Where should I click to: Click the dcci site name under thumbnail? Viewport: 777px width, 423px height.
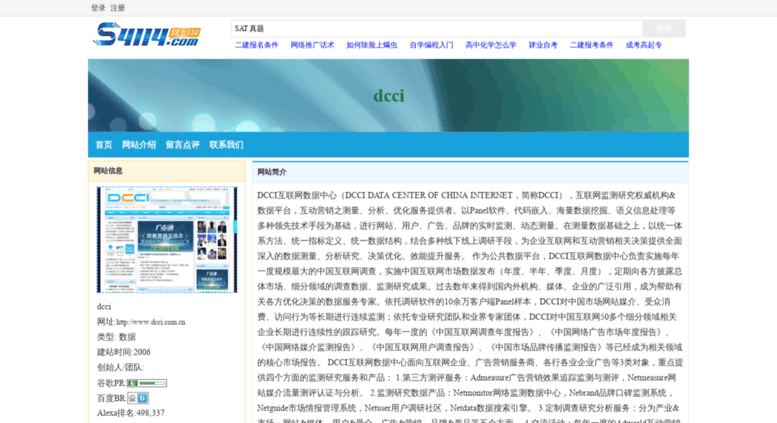104,307
